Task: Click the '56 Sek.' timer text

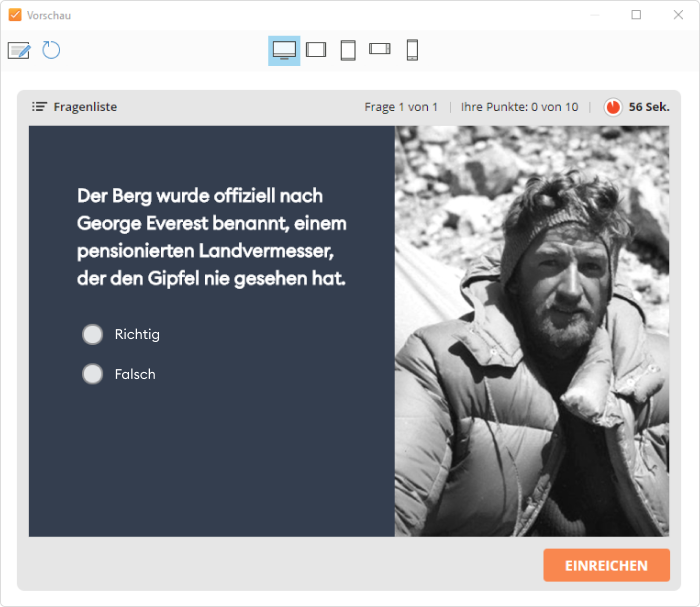Action: 649,107
